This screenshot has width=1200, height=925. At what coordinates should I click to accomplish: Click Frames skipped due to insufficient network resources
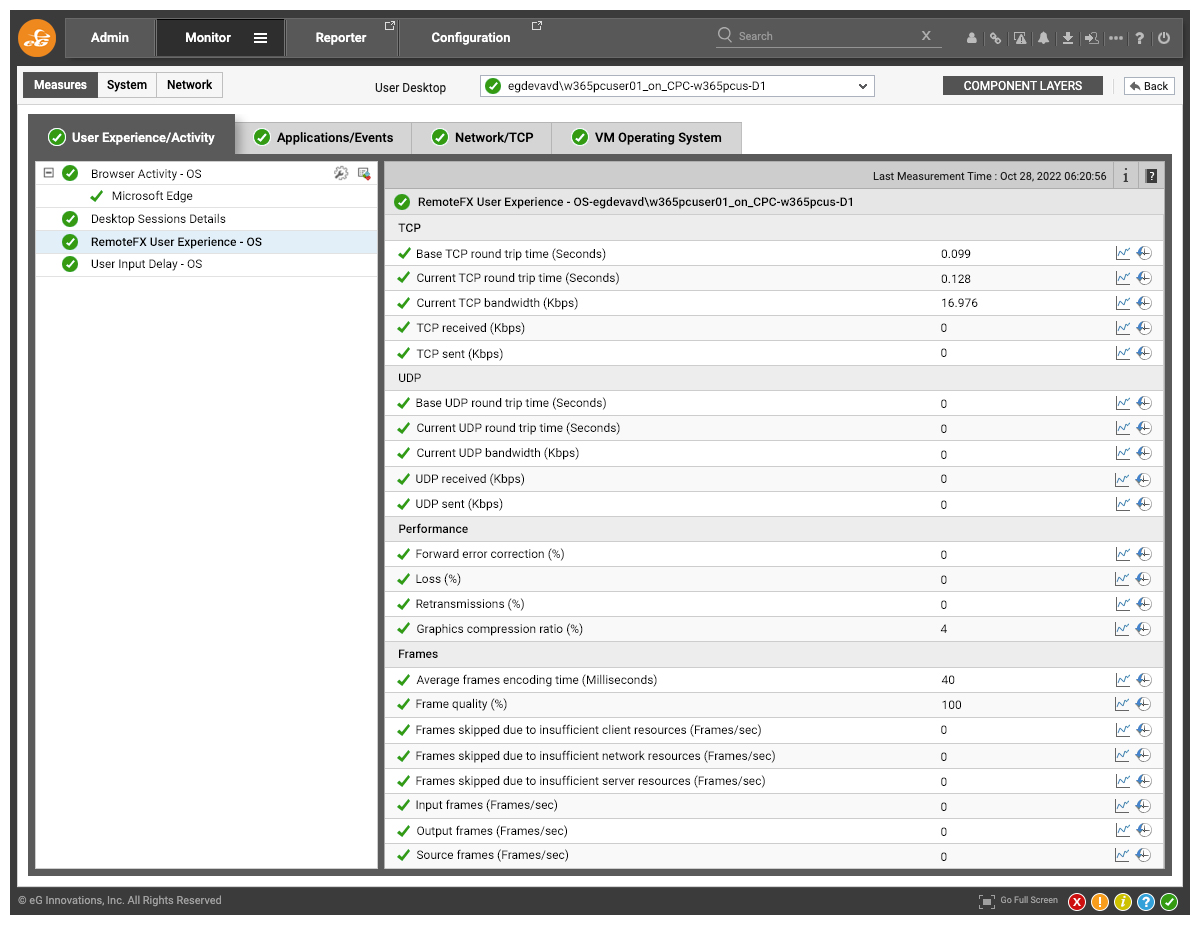(596, 756)
